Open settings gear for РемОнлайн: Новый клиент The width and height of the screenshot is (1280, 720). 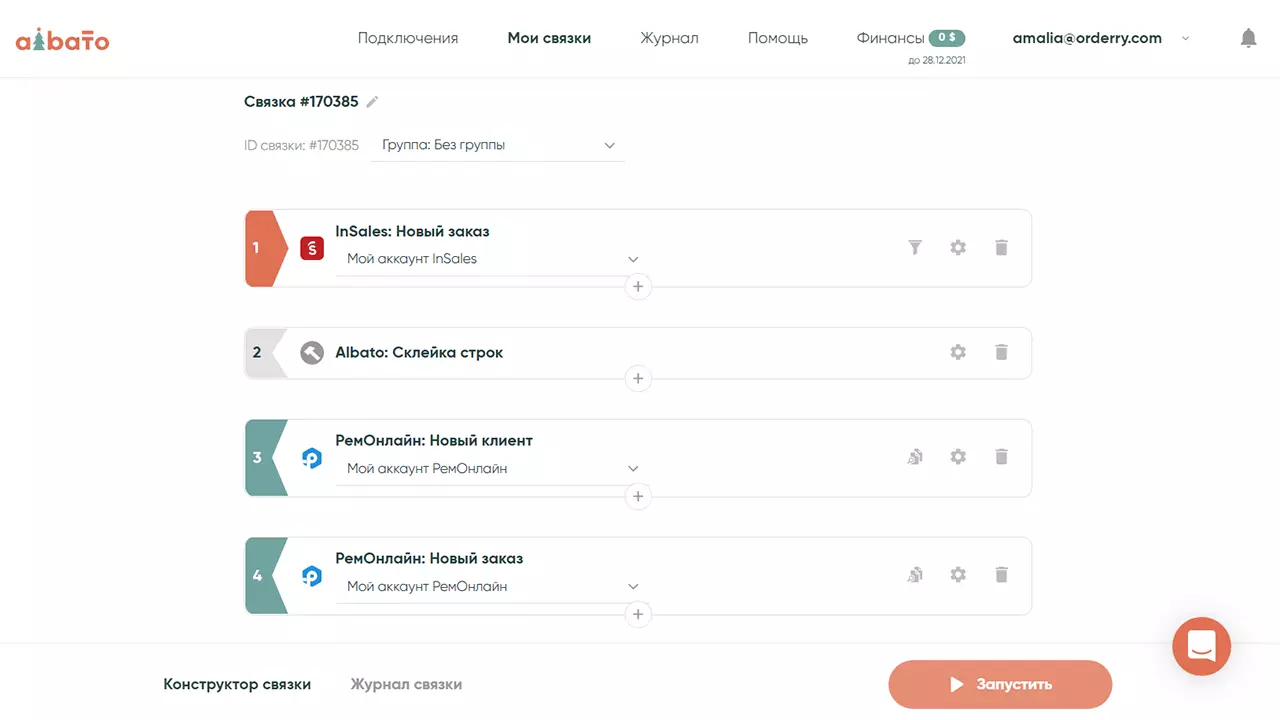click(958, 457)
